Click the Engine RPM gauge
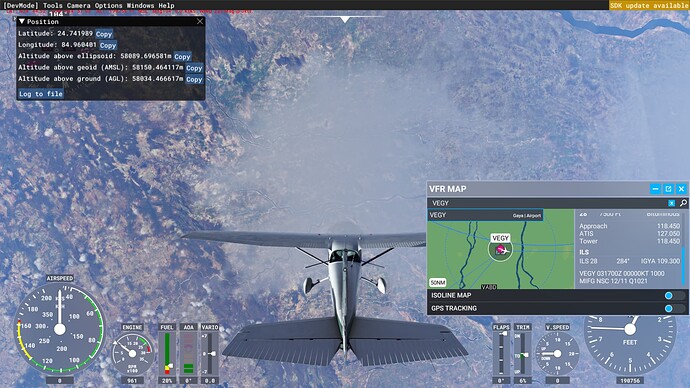The width and height of the screenshot is (690, 388). pyautogui.click(x=132, y=354)
